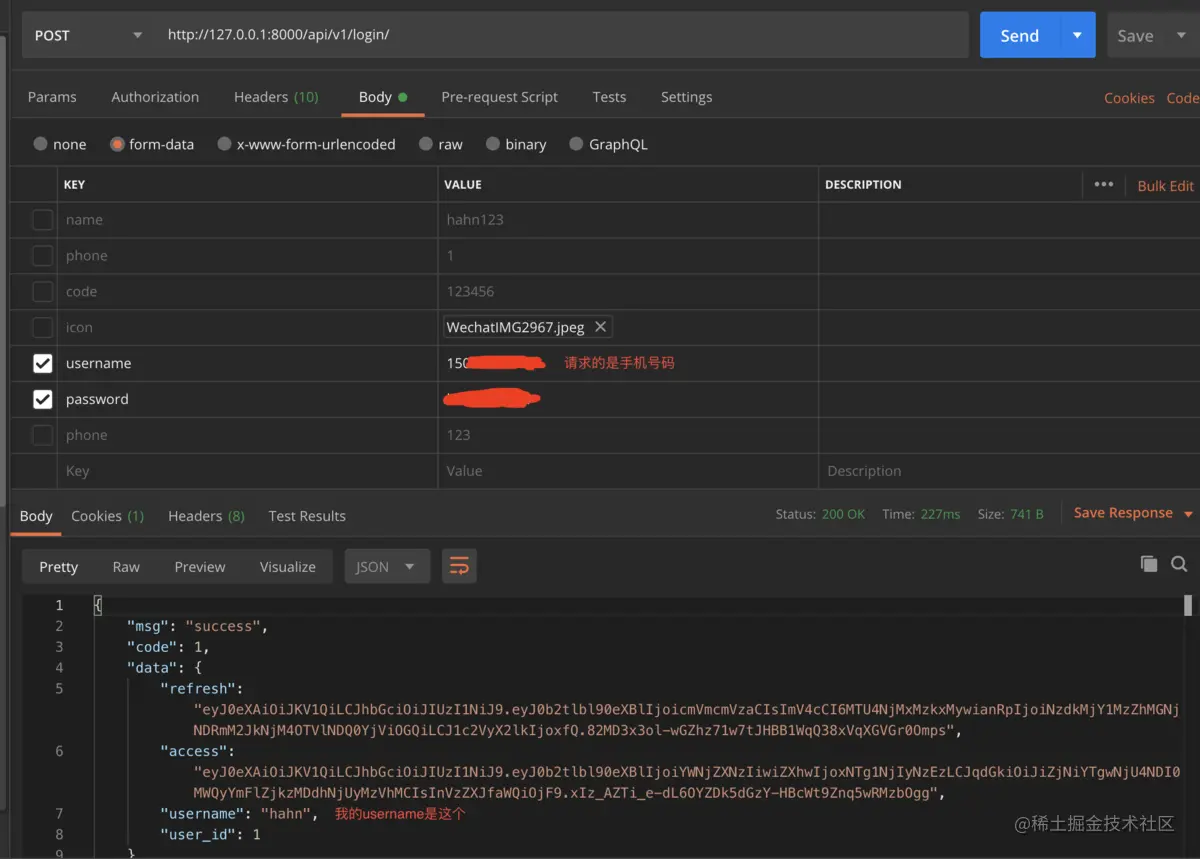Viewport: 1200px width, 859px height.
Task: Uncheck the password row checkbox
Action: 42,399
